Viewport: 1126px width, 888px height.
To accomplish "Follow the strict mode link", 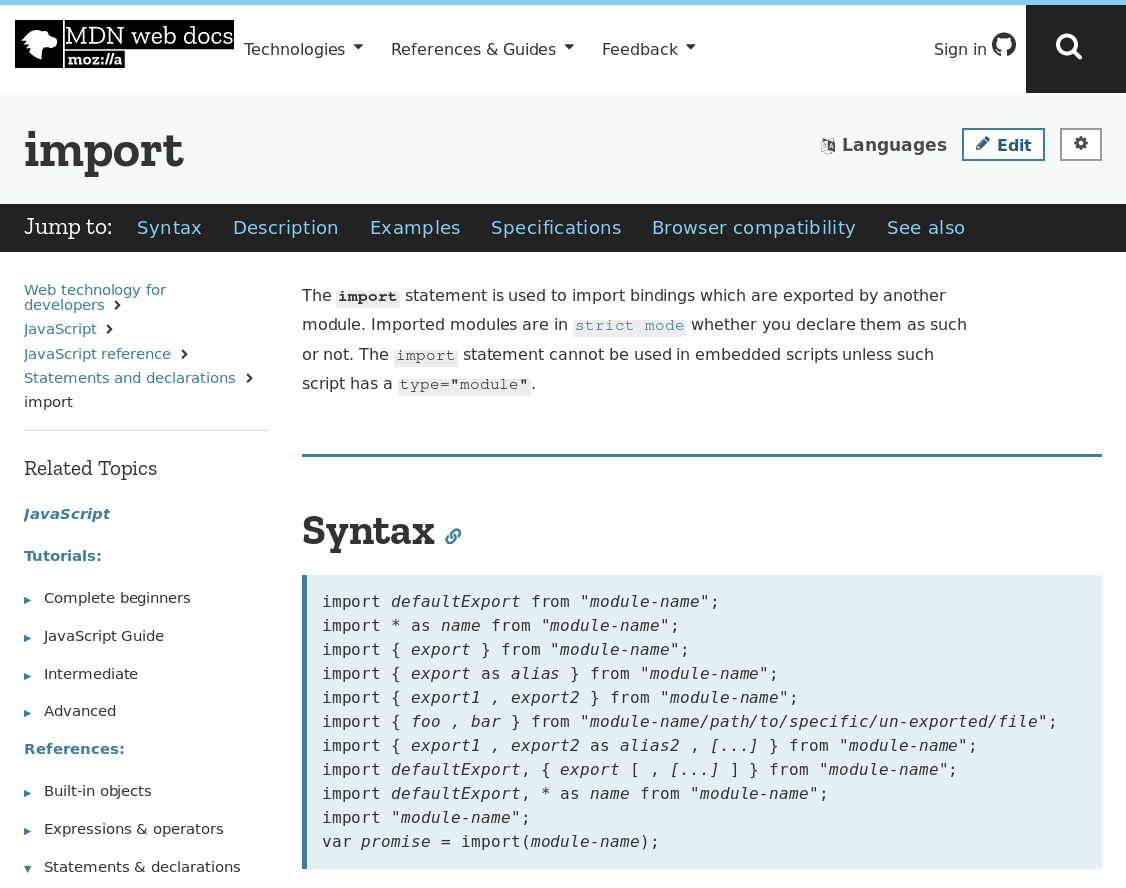I will tap(629, 326).
